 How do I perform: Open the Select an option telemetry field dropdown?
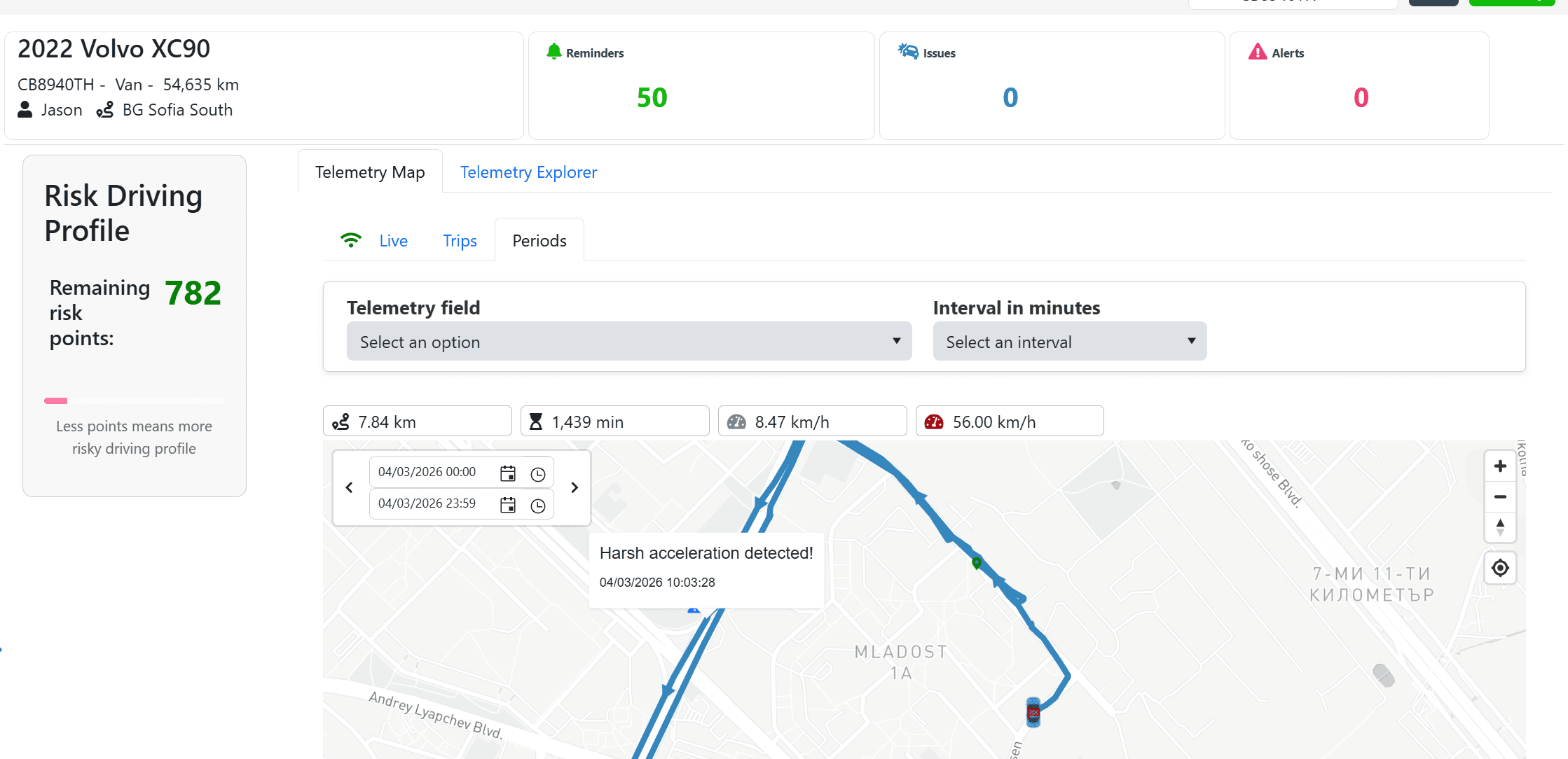point(628,341)
